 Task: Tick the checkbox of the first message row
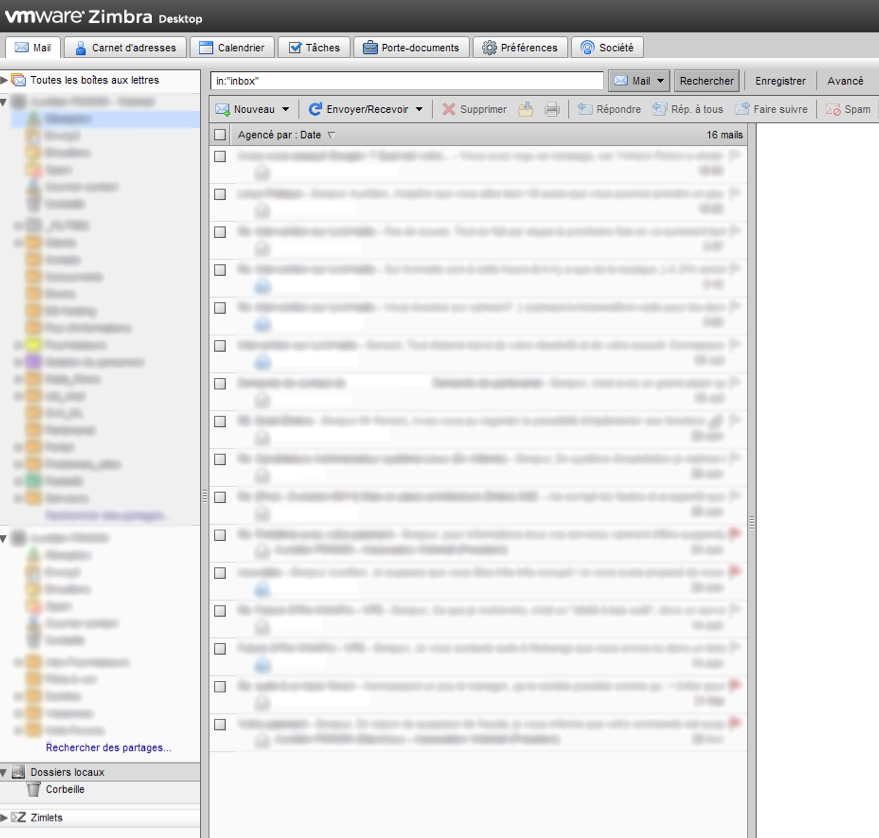click(x=220, y=156)
